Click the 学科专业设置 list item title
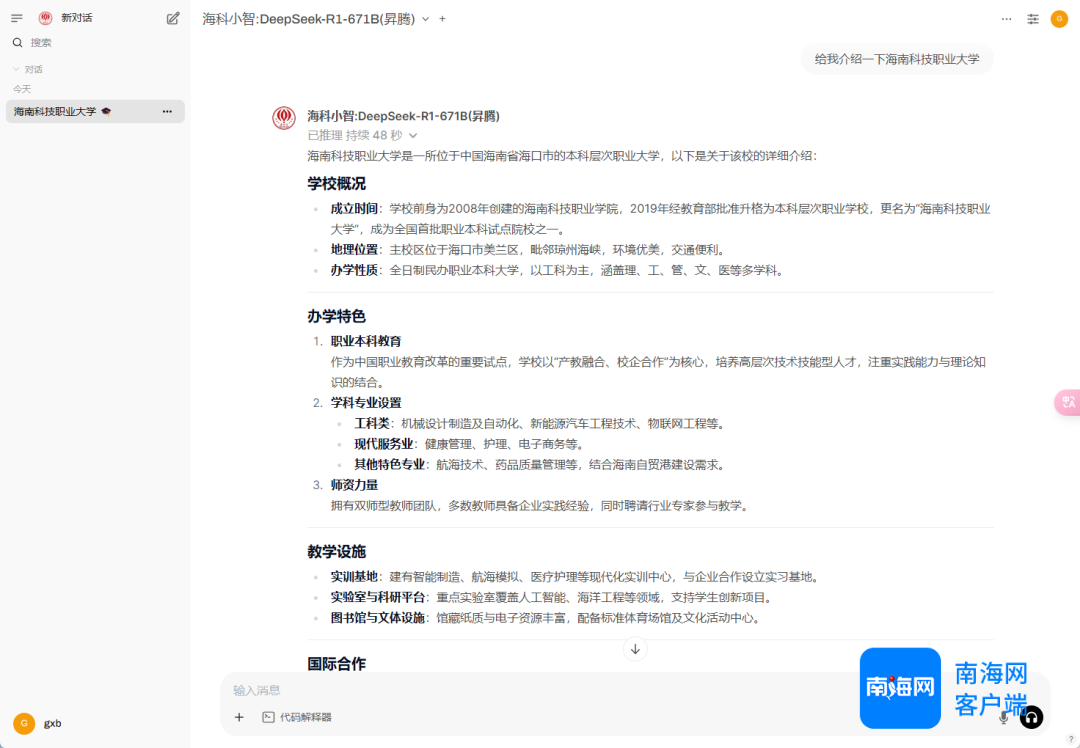1080x748 pixels. pos(366,403)
